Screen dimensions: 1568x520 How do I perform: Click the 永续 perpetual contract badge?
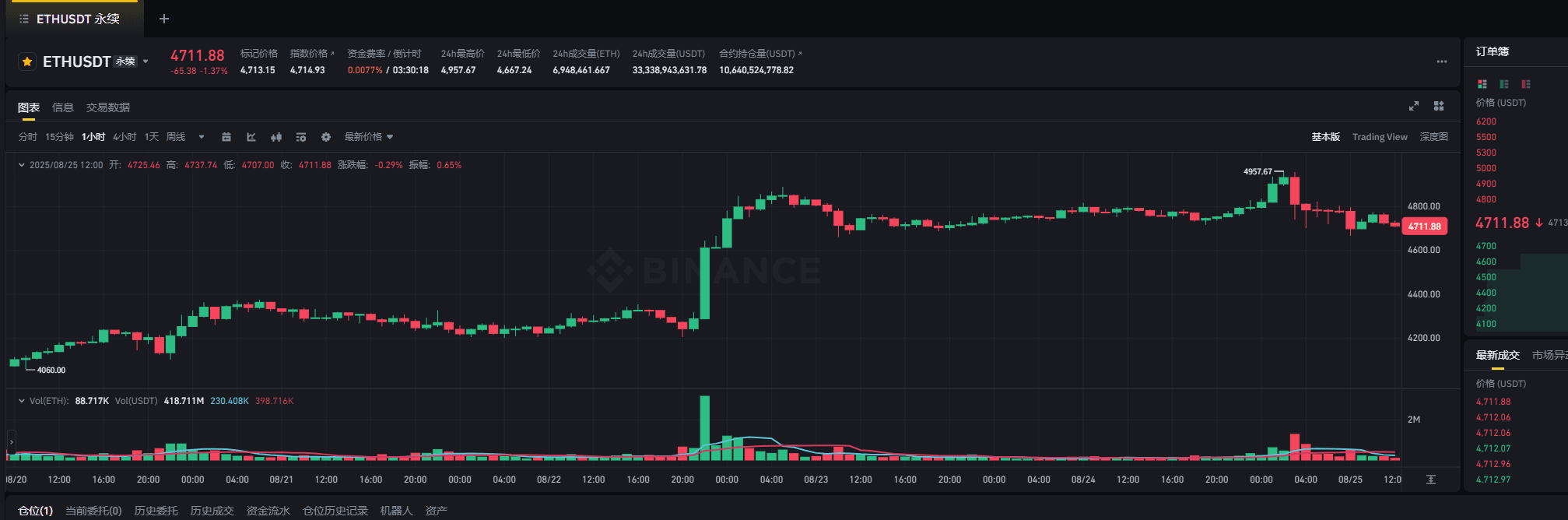point(125,61)
